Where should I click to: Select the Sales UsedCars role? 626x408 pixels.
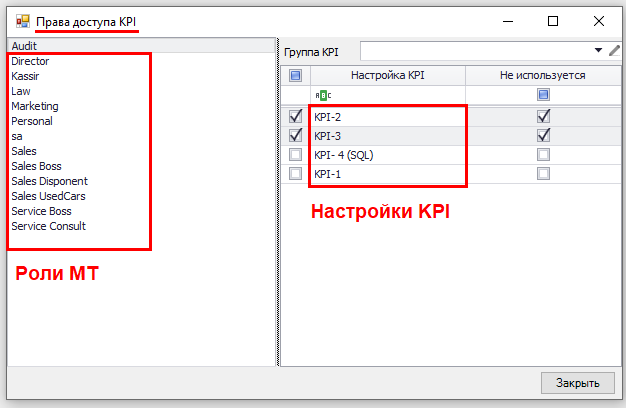[x=48, y=196]
